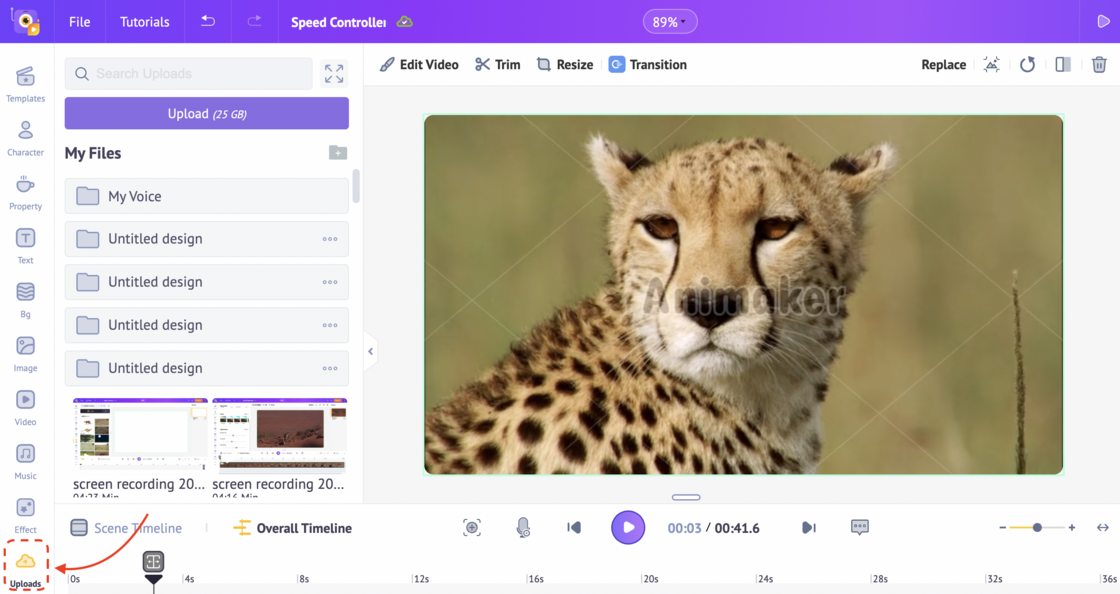Click the Search Uploads field
Viewport: 1120px width, 594px height.
coord(190,74)
